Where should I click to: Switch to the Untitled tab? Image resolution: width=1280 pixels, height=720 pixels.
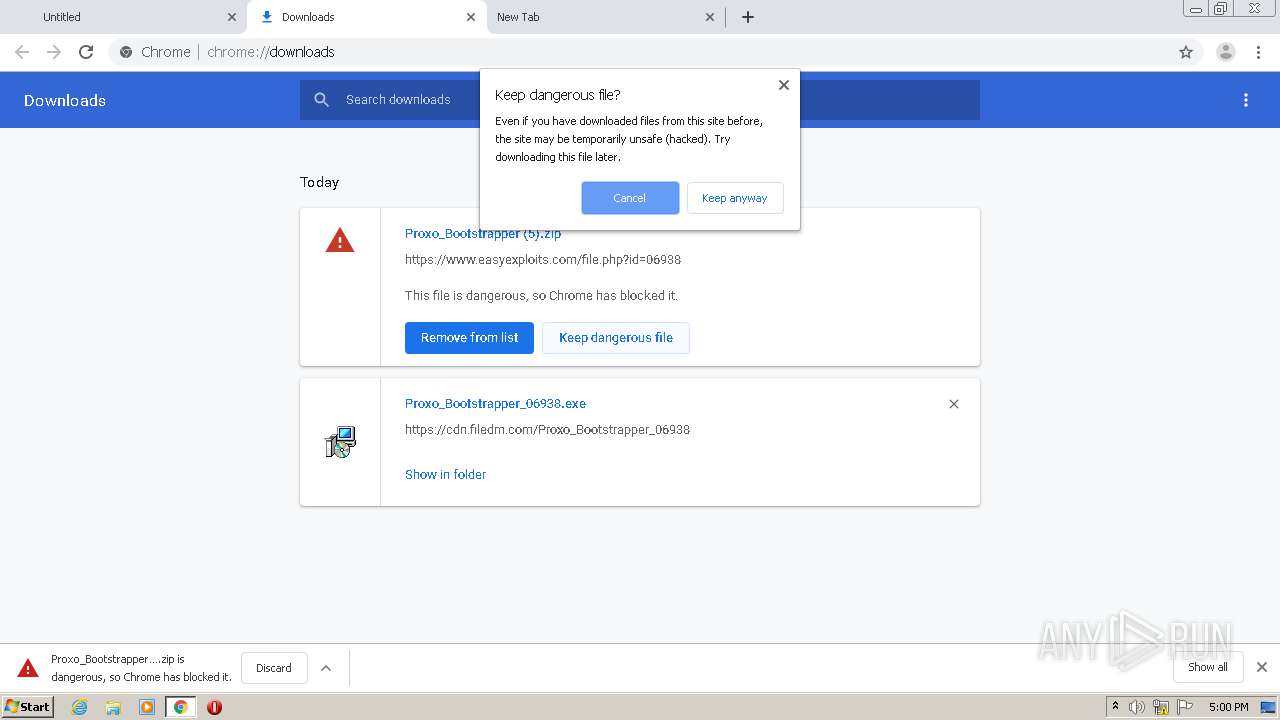click(124, 17)
